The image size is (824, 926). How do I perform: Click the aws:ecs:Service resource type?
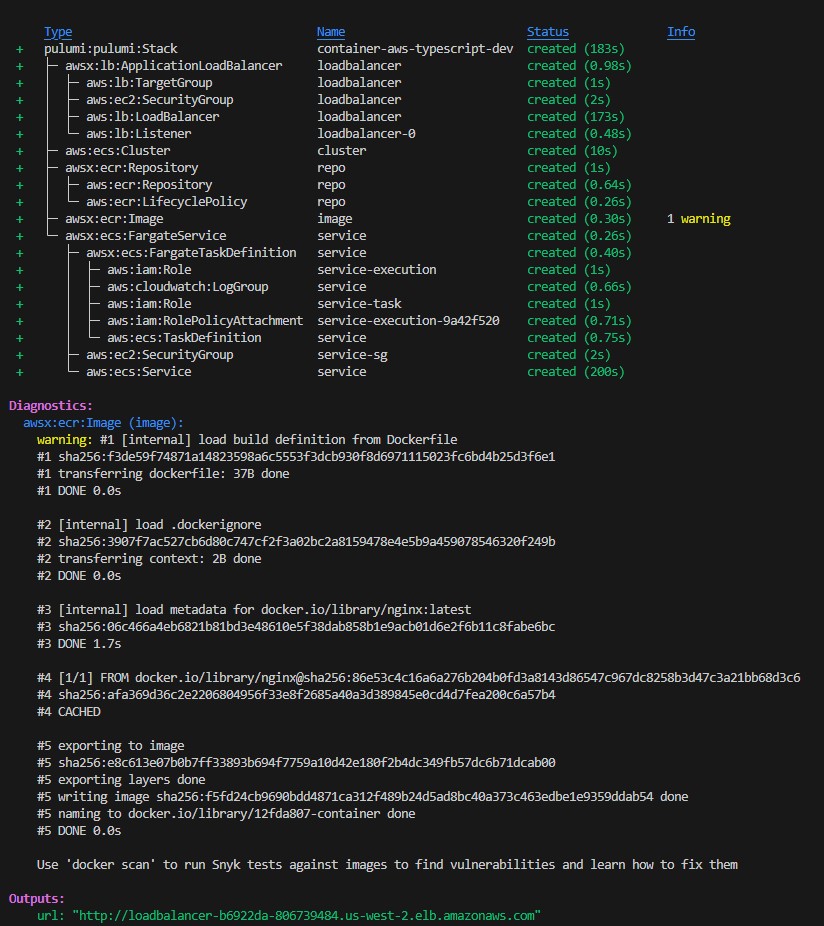[138, 372]
